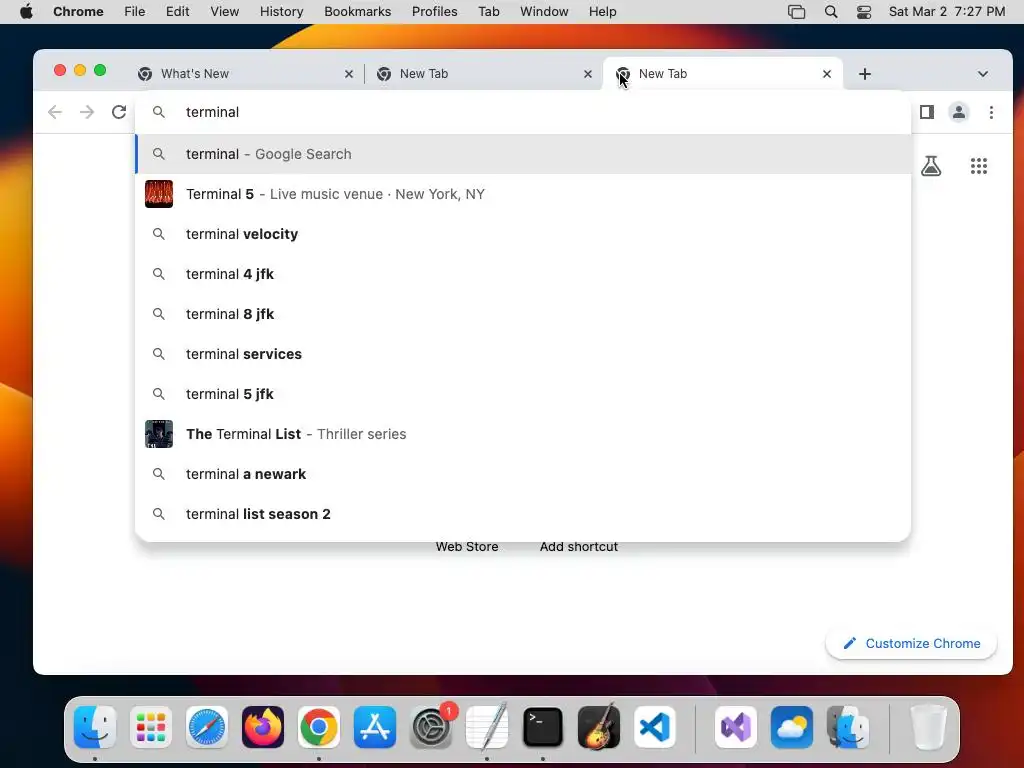Open the History menu
The image size is (1024, 768).
281,12
